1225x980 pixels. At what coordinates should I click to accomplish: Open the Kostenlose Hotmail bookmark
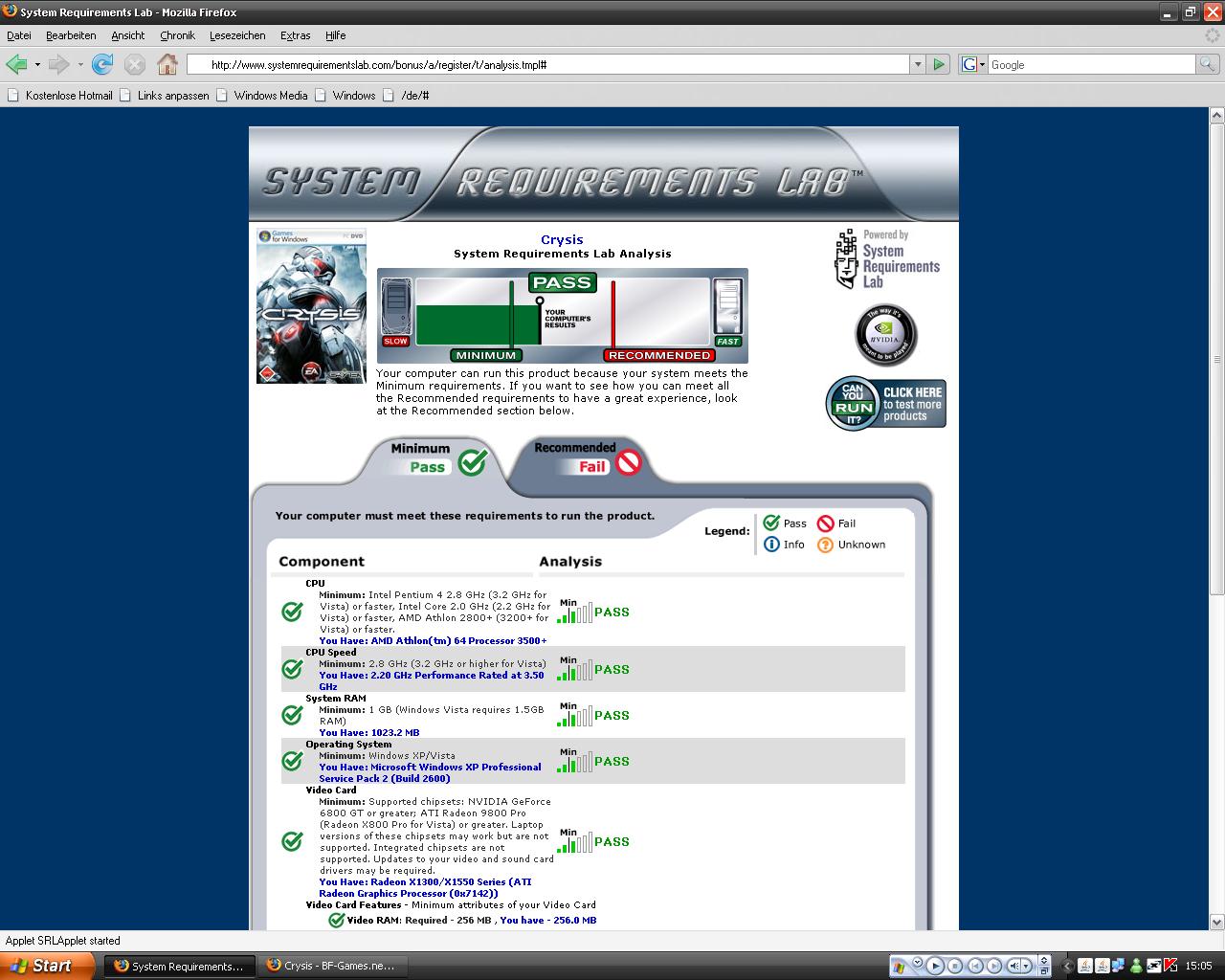tap(59, 95)
